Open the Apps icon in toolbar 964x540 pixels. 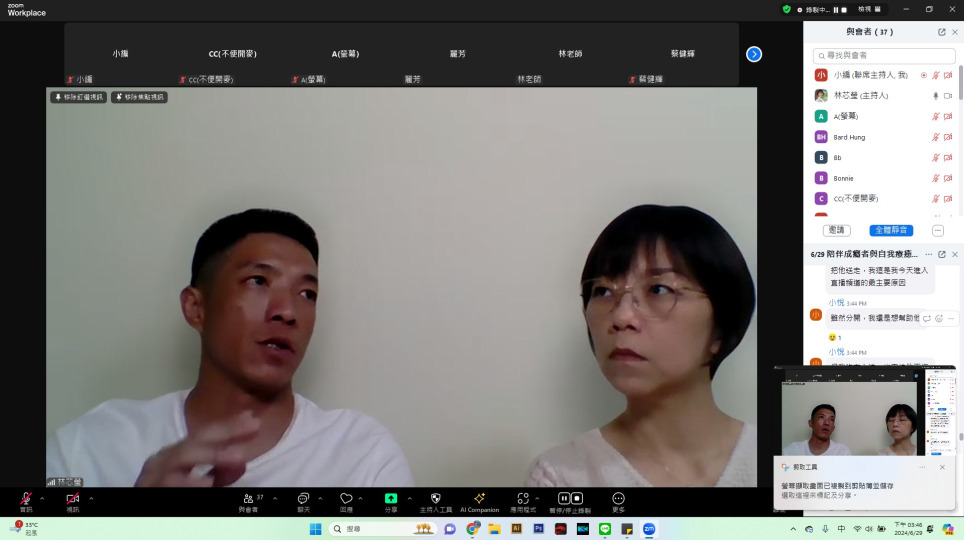pyautogui.click(x=523, y=498)
